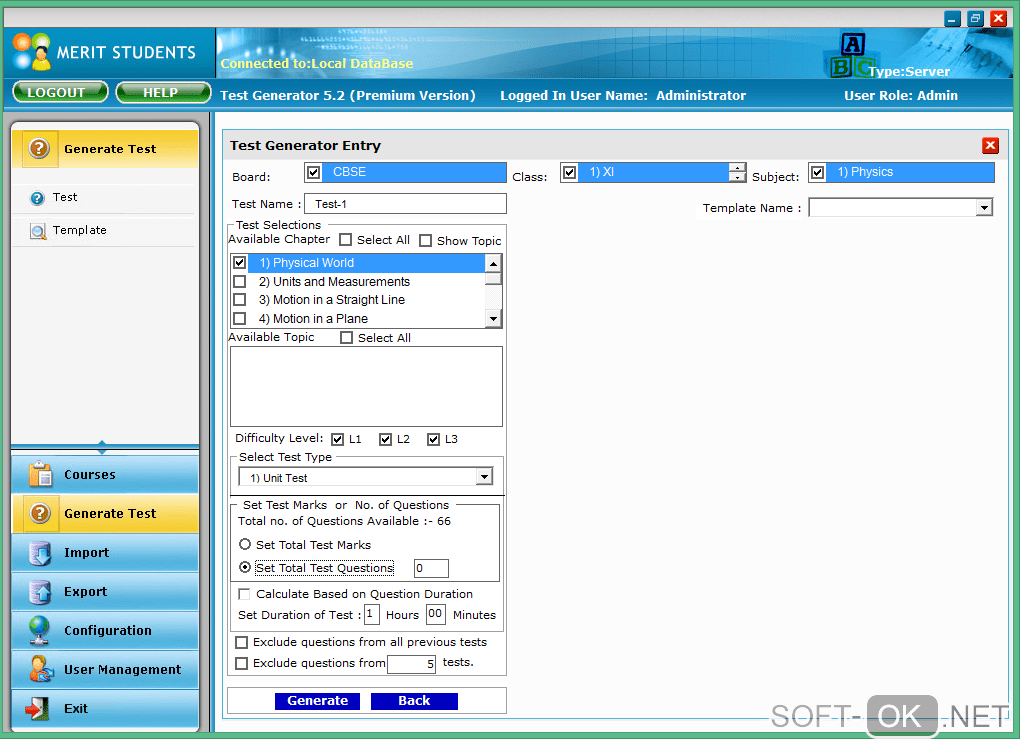Click the Template magnifier icon
This screenshot has height=741, width=1020.
[x=38, y=231]
